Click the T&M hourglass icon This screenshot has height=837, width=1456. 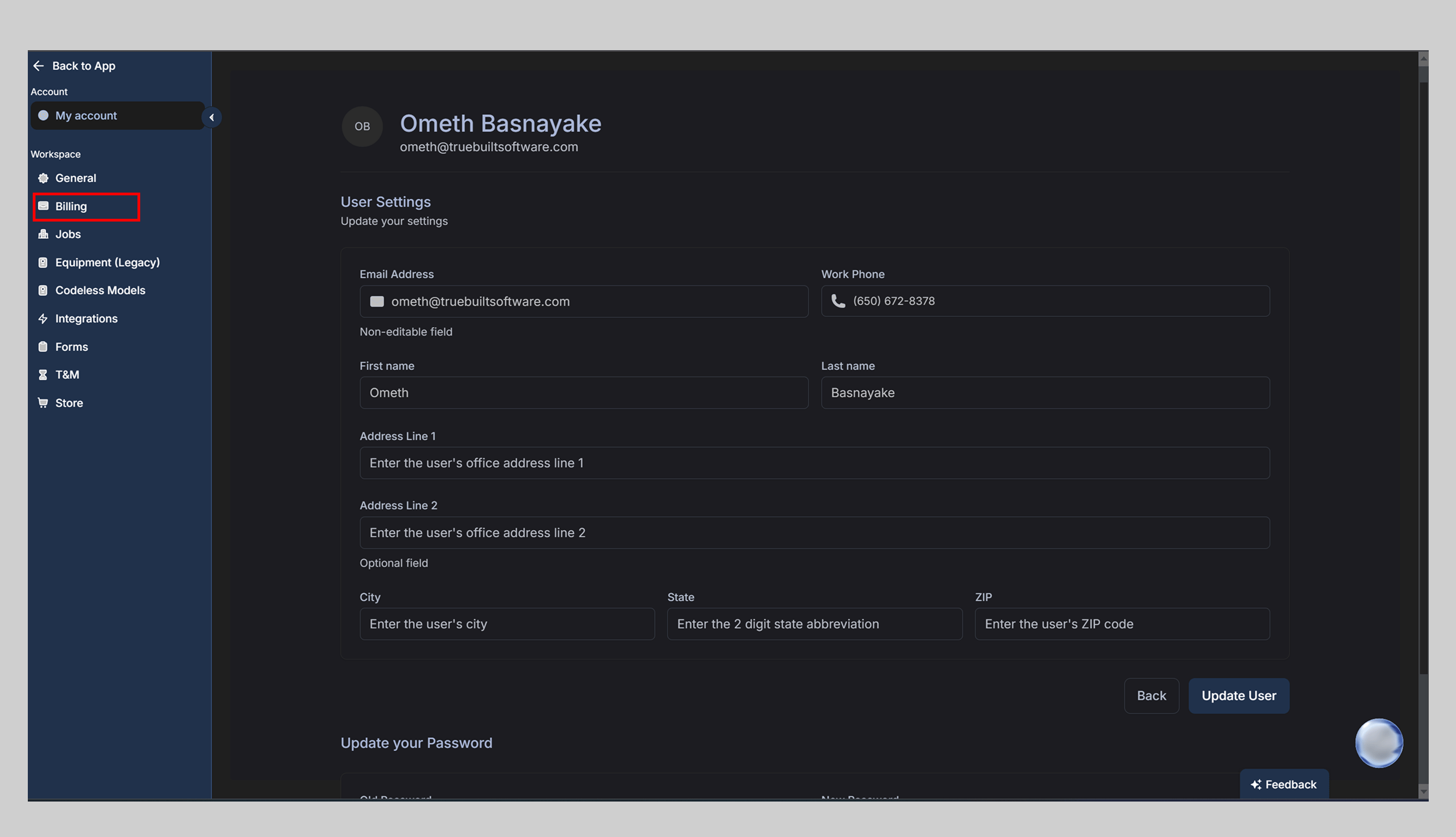[x=43, y=375]
